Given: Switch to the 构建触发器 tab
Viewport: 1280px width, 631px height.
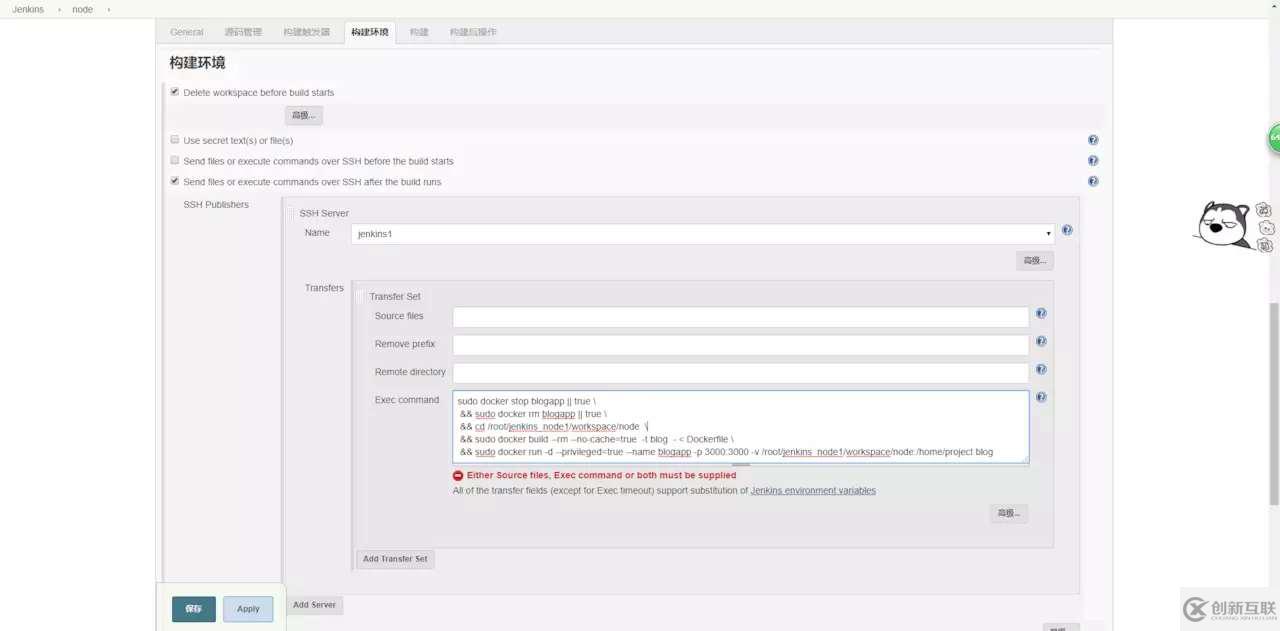Looking at the screenshot, I should [x=306, y=32].
